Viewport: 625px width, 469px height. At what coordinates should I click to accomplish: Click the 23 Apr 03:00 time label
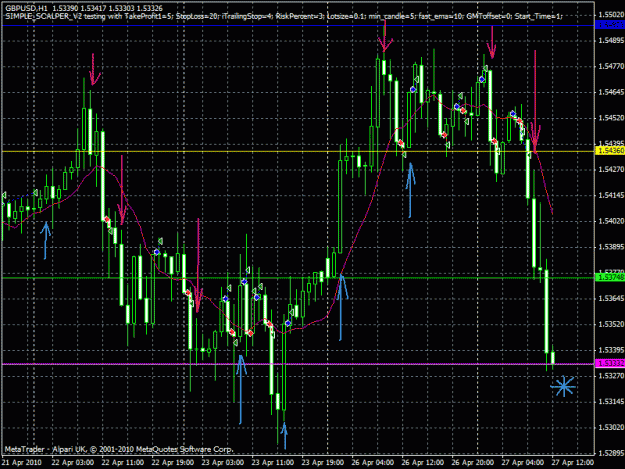223,463
